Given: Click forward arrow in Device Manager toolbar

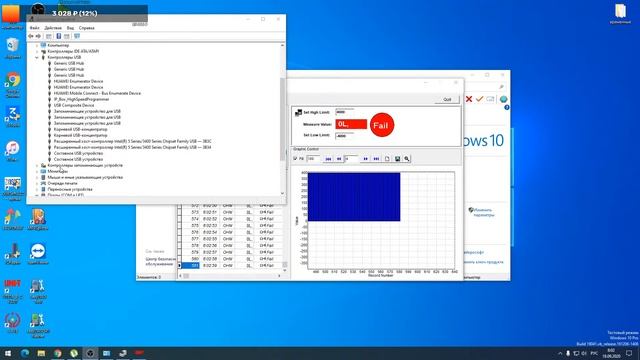Looking at the screenshot, I should click(38, 36).
